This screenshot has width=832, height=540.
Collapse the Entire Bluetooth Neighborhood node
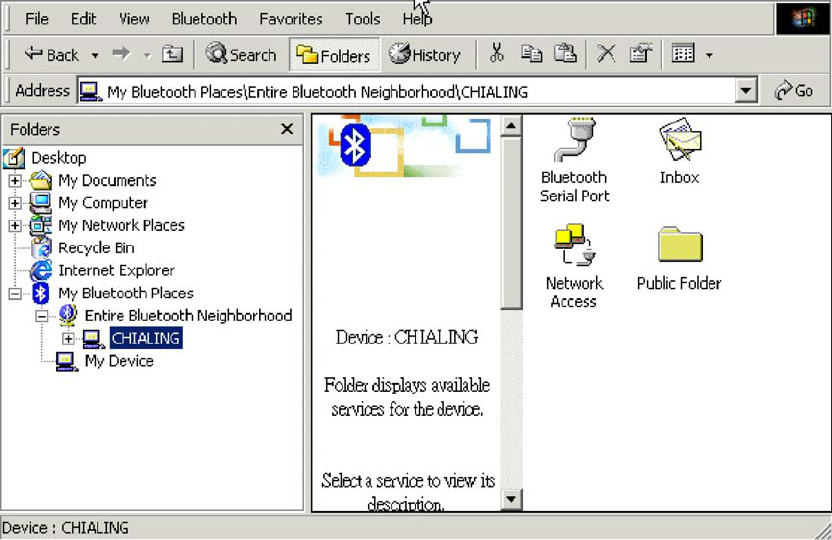click(x=41, y=316)
